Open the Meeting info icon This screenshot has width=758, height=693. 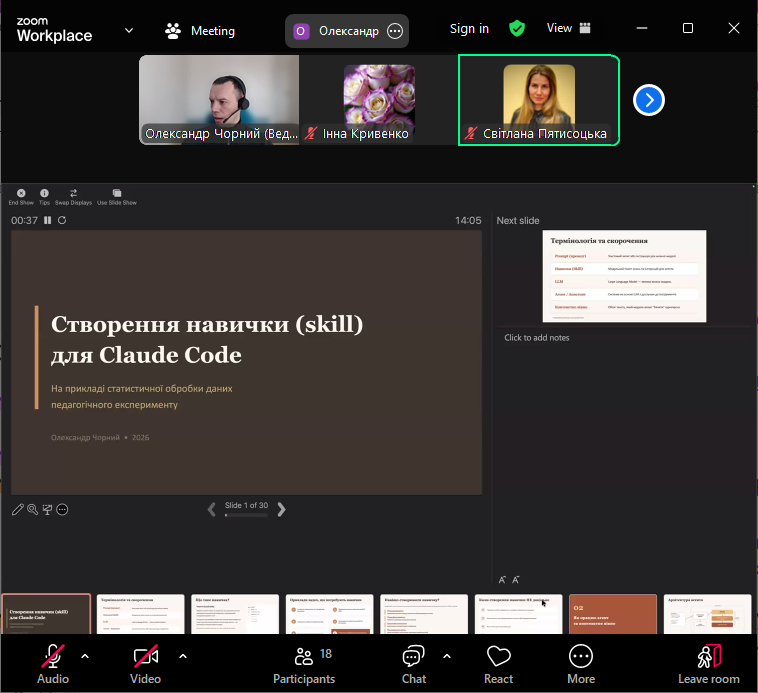(x=174, y=30)
